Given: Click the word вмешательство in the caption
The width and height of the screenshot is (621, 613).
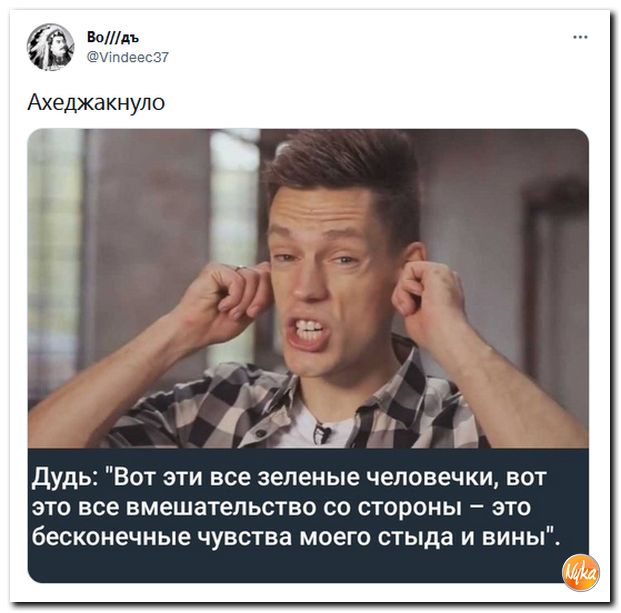Looking at the screenshot, I should [x=221, y=508].
